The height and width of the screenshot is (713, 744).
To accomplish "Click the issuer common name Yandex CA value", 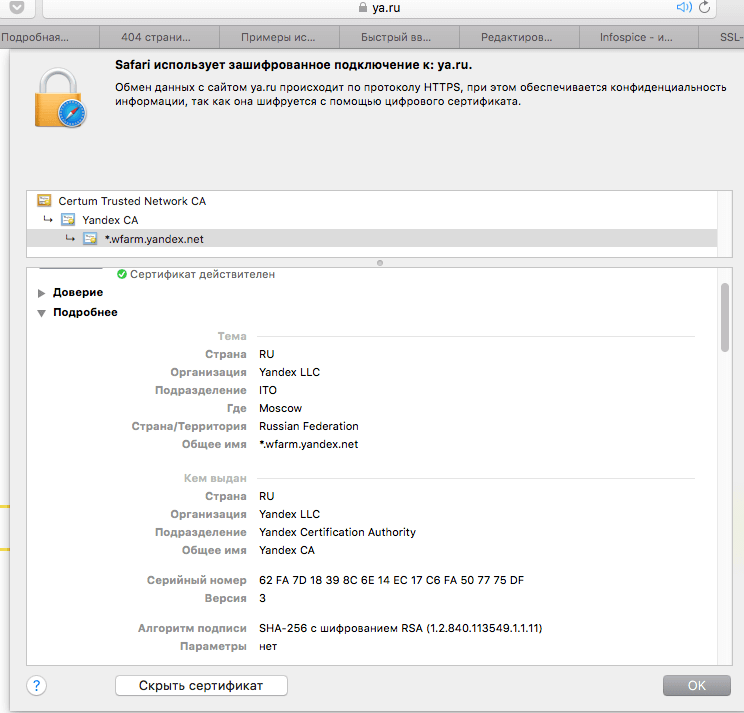I will tap(287, 550).
